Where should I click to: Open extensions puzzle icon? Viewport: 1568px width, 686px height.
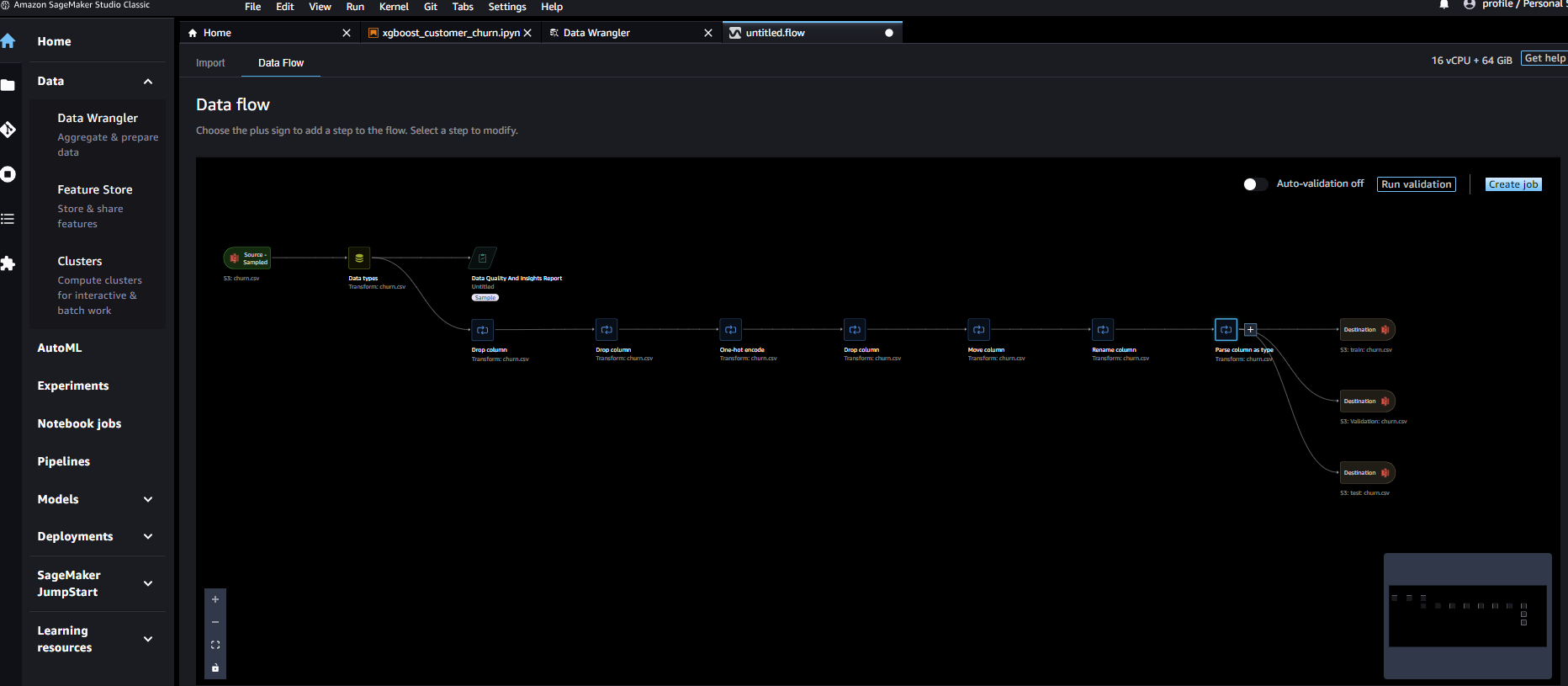tap(8, 263)
